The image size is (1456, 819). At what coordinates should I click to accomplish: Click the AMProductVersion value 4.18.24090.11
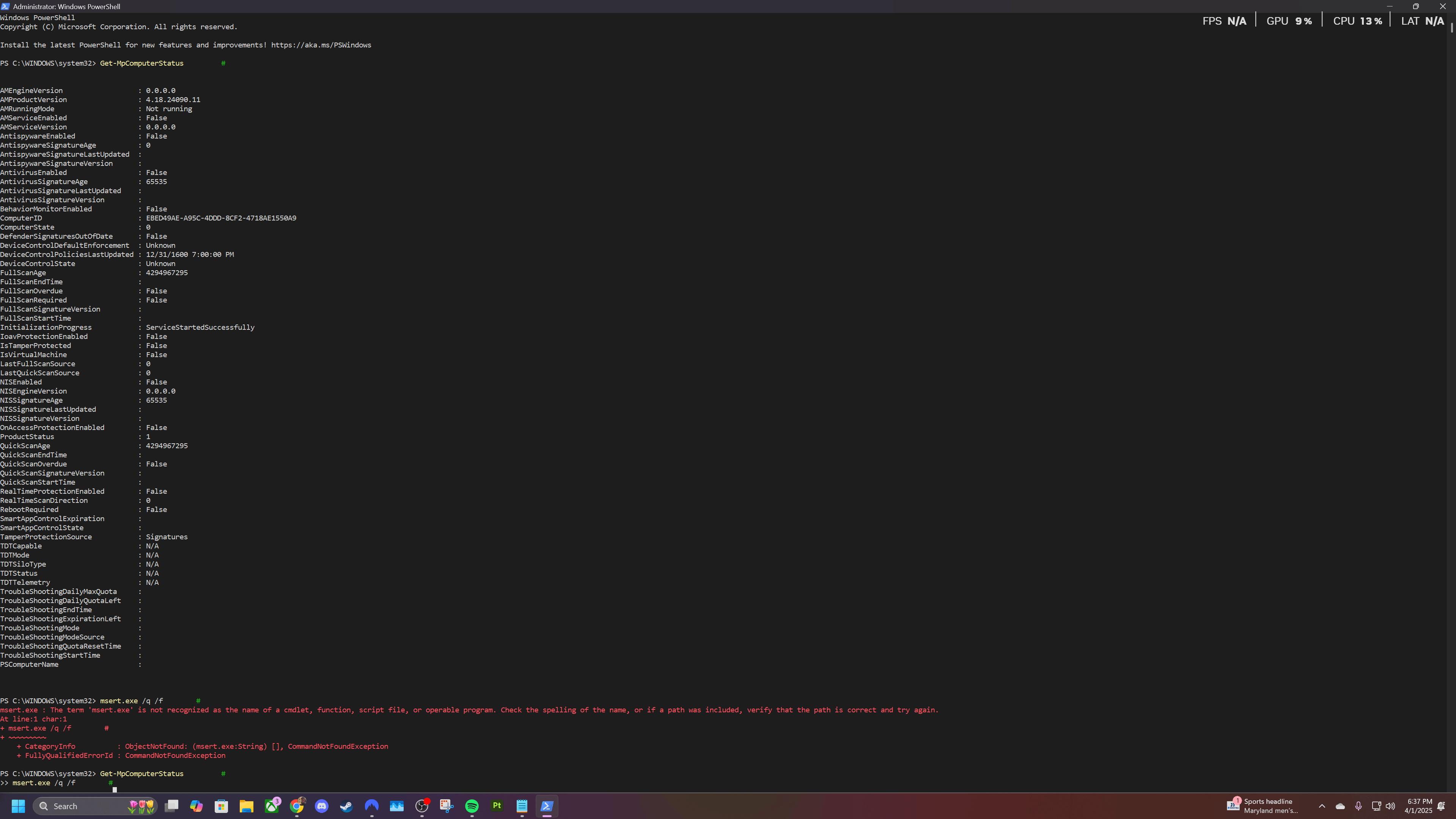pyautogui.click(x=173, y=99)
